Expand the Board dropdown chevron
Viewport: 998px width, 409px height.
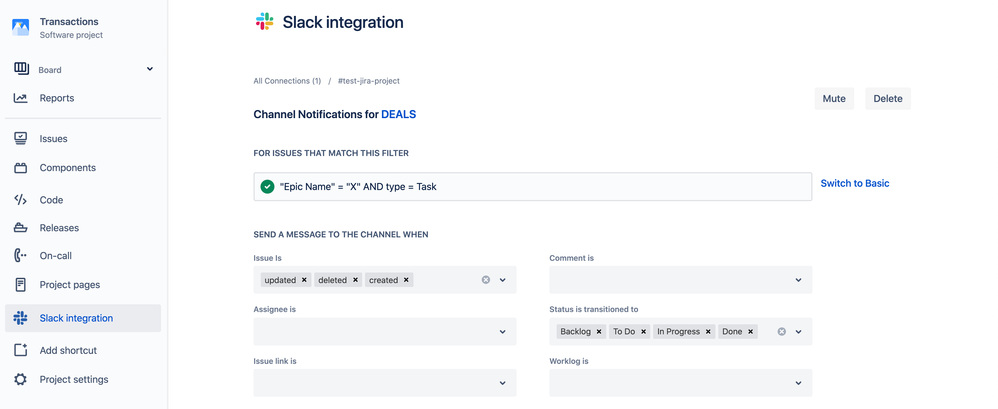150,69
